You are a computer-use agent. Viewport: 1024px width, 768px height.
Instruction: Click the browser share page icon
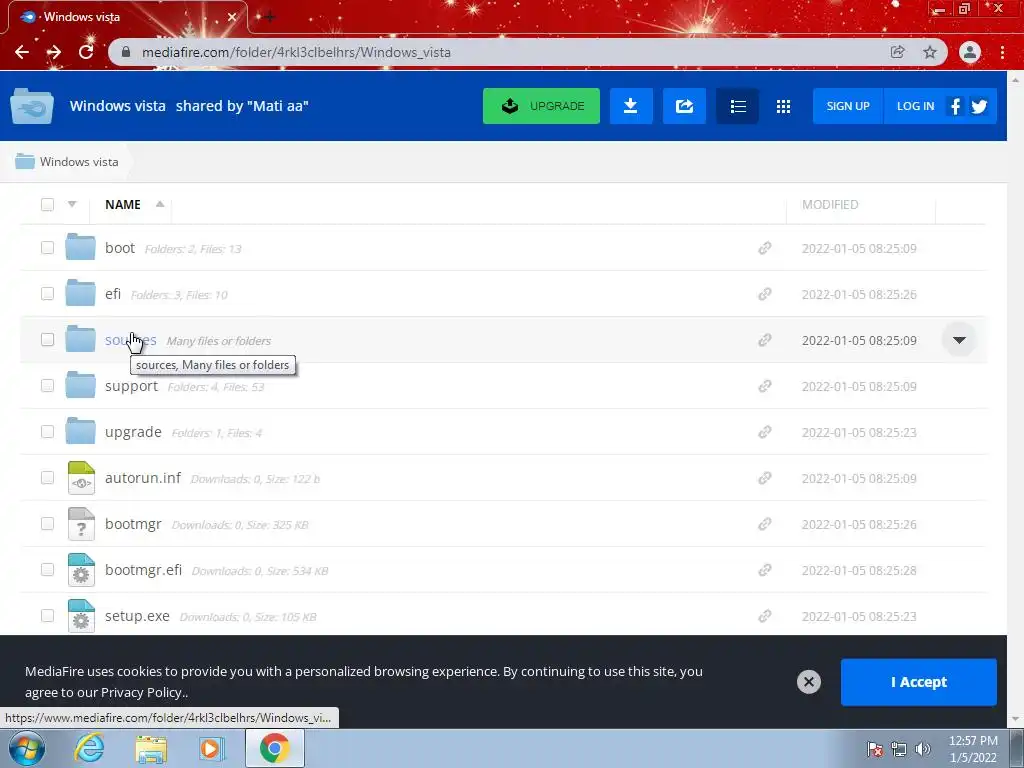pyautogui.click(x=897, y=52)
